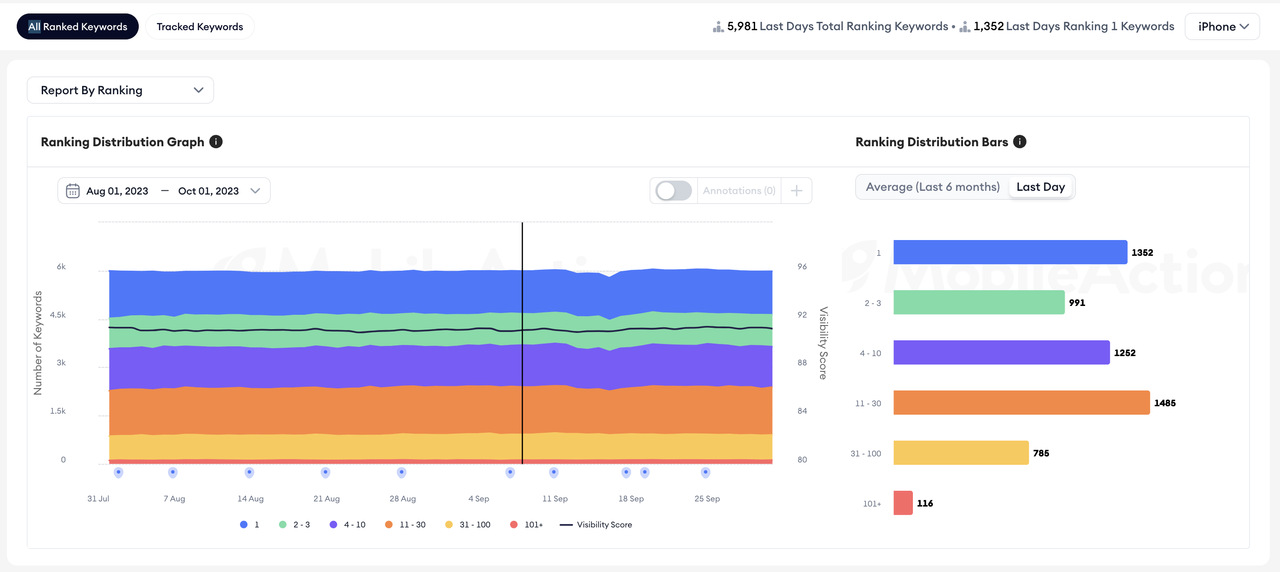Open the iPhone device dropdown
This screenshot has height=572, width=1280.
pyautogui.click(x=1222, y=27)
